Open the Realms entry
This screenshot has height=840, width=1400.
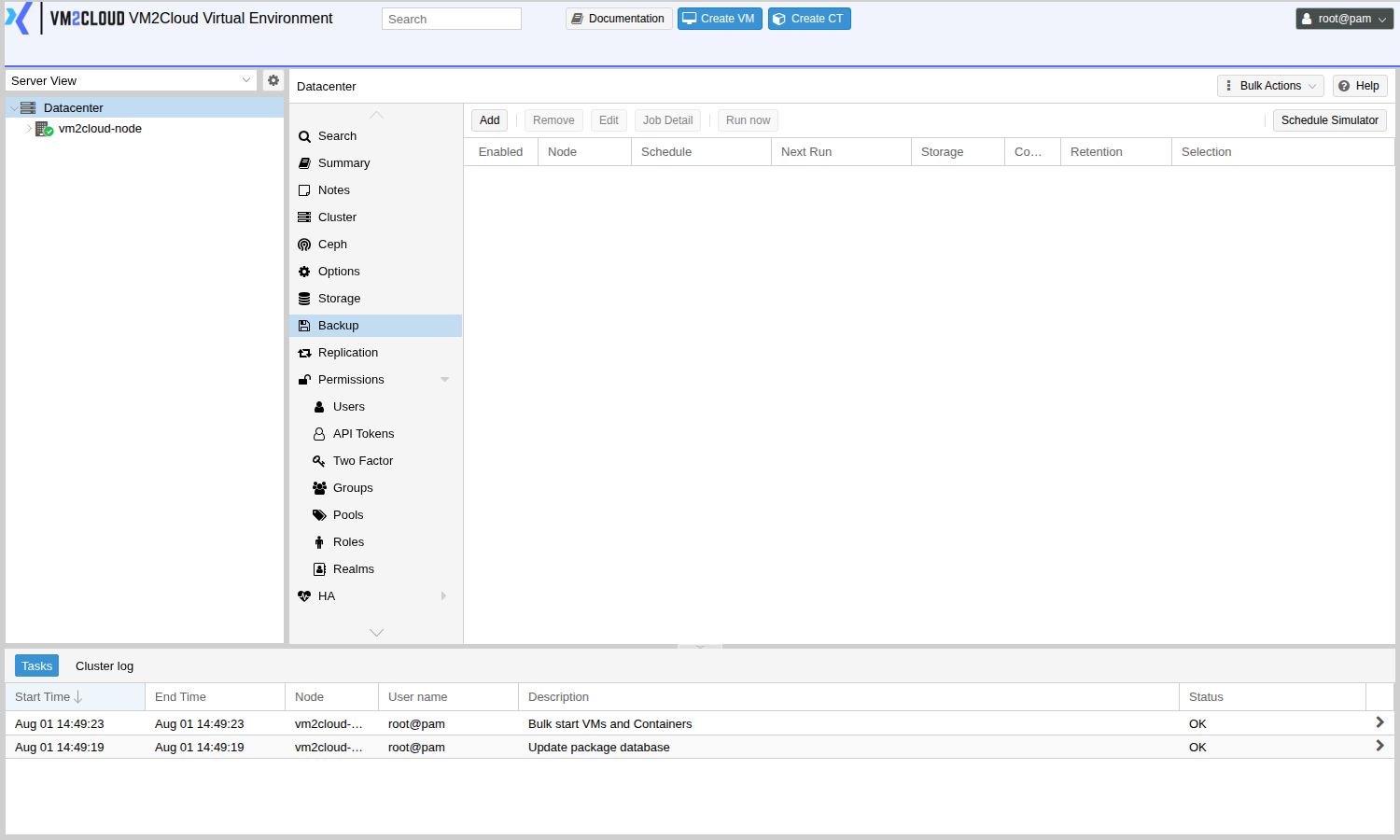375,569
